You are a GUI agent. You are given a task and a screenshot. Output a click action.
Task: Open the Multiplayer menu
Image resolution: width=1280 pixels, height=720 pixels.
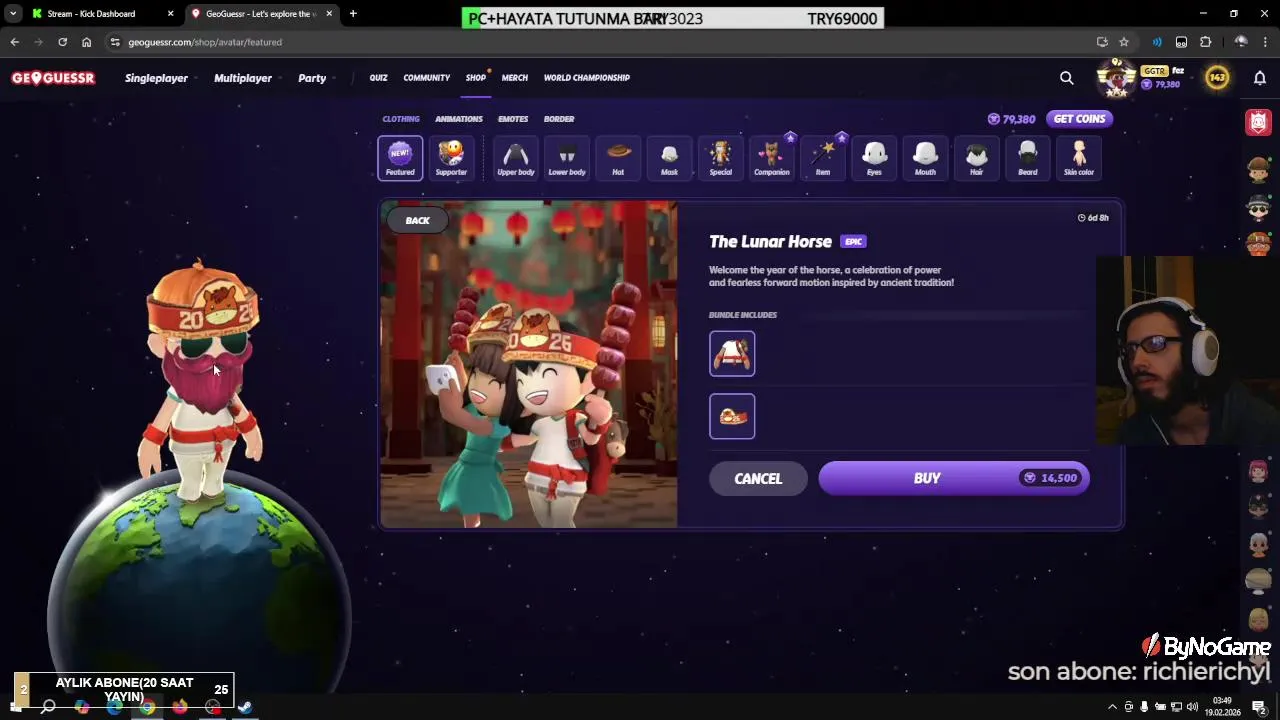243,78
